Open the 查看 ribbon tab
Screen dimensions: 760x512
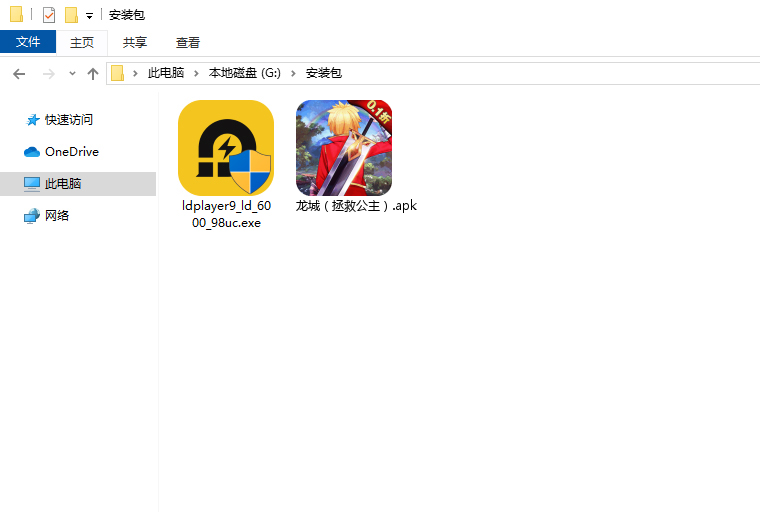188,42
